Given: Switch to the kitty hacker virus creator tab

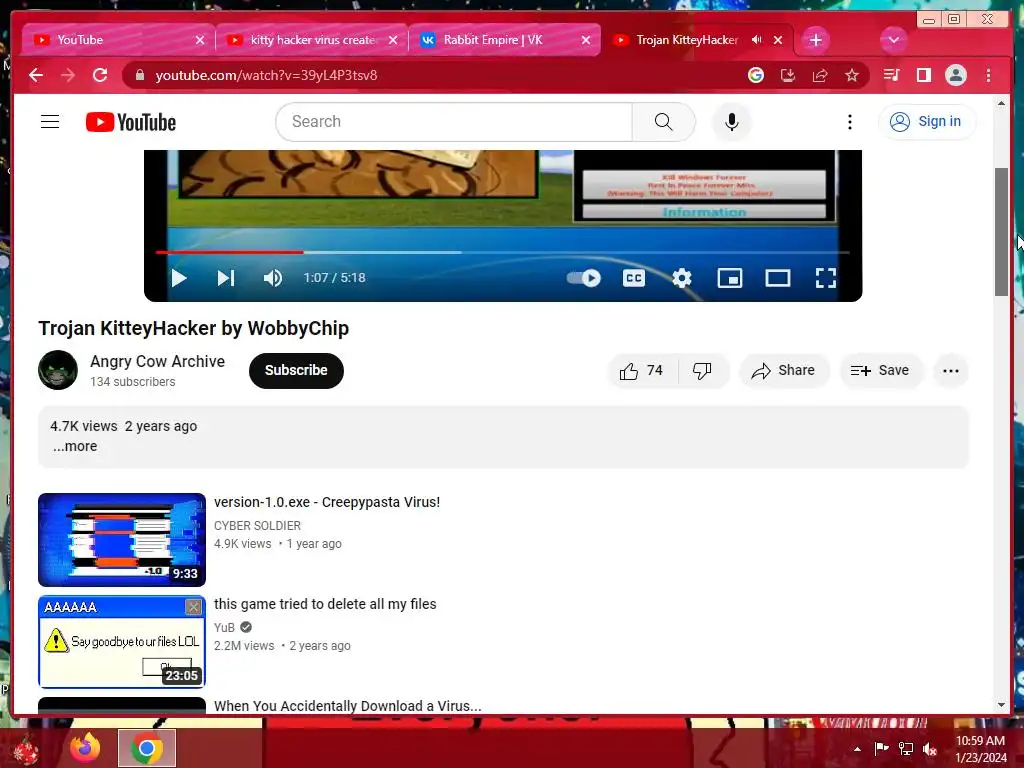Looking at the screenshot, I should (x=312, y=40).
